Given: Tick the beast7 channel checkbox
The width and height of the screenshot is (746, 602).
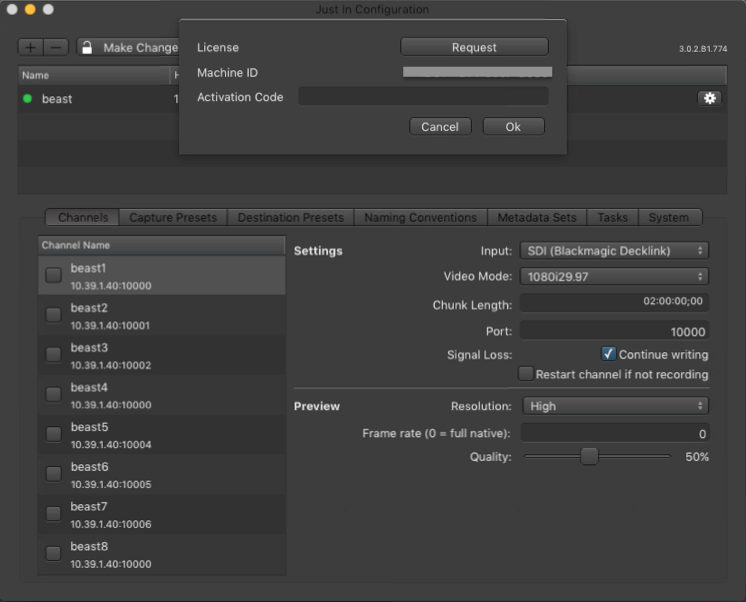Looking at the screenshot, I should pos(53,513).
